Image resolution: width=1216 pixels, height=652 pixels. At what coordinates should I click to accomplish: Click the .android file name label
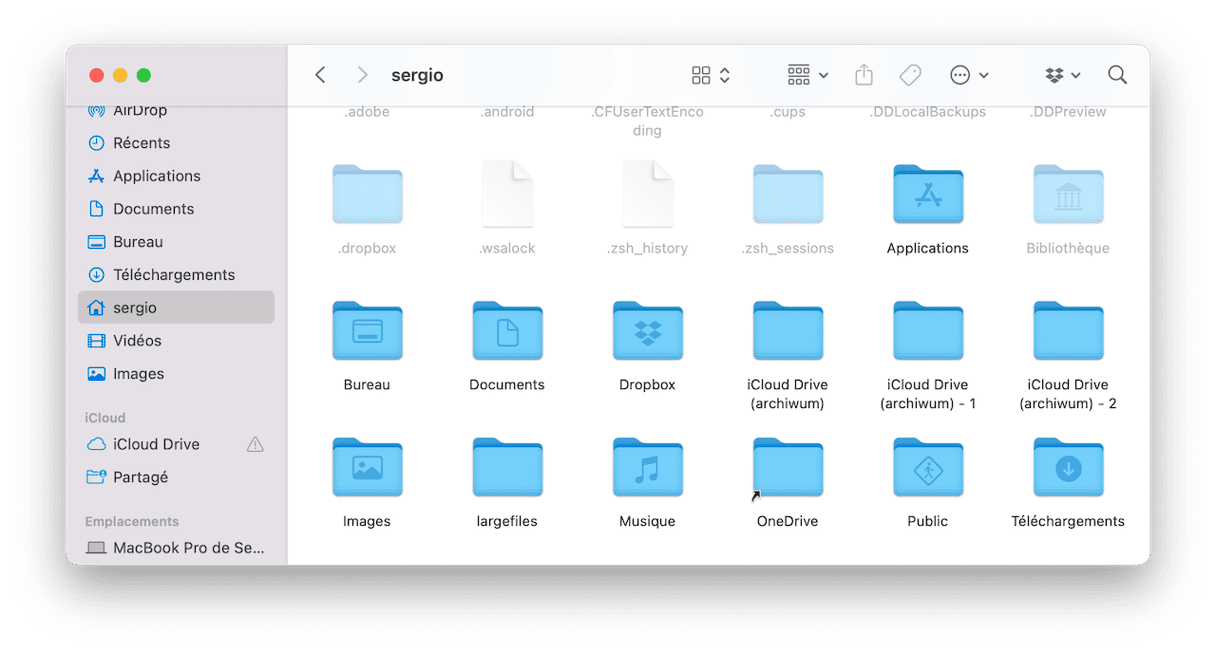pyautogui.click(x=507, y=112)
